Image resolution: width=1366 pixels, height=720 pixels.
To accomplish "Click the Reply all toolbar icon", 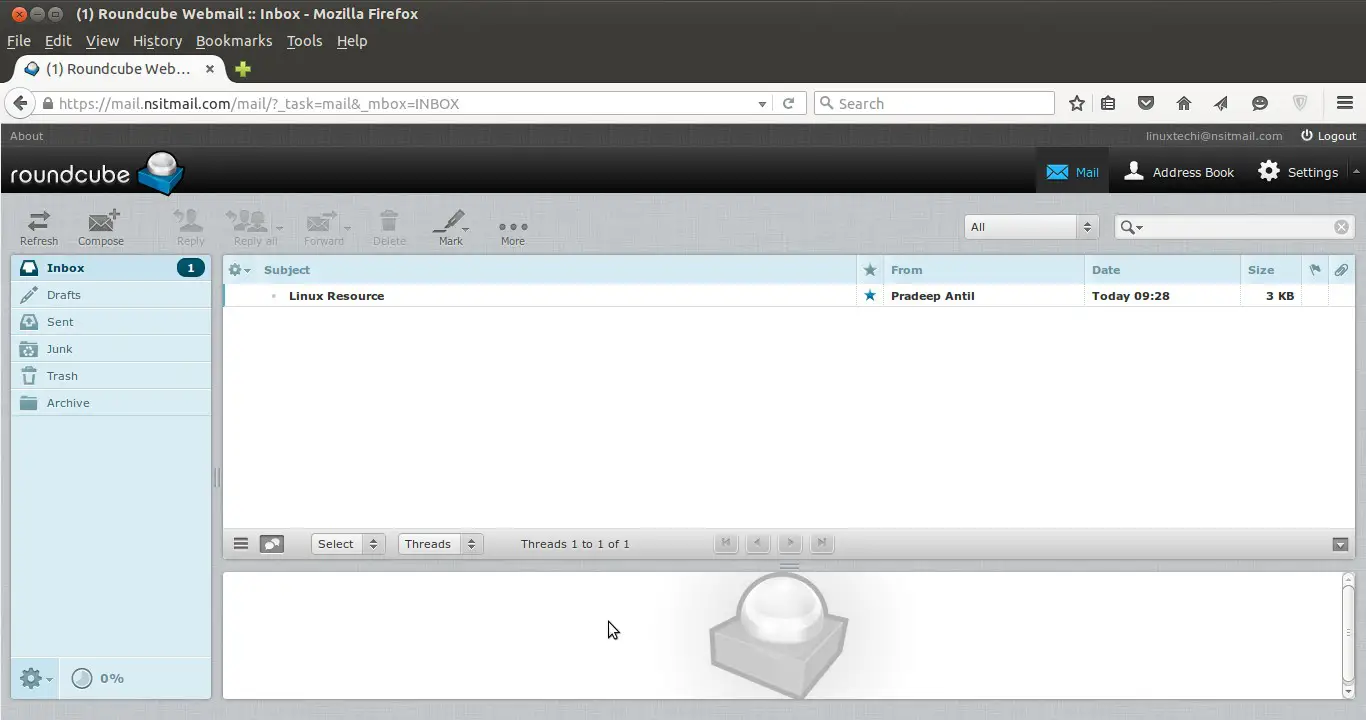I will [248, 227].
